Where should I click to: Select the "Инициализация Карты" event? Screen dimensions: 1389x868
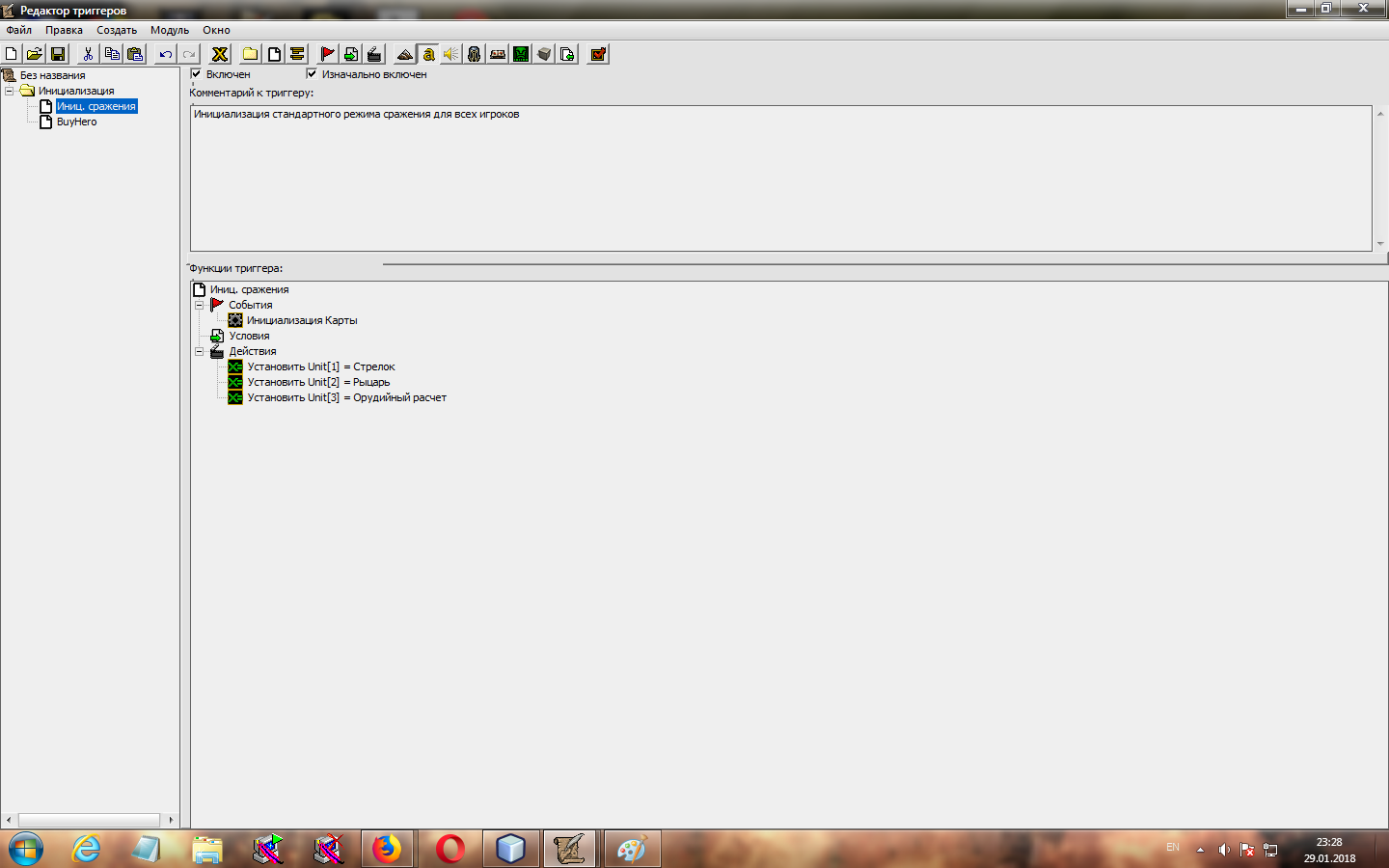[x=302, y=320]
